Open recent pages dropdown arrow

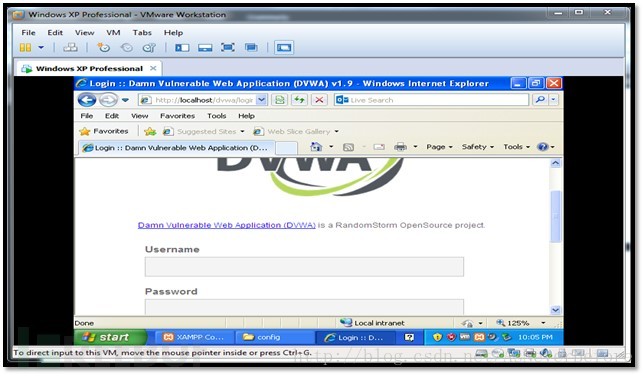click(125, 100)
